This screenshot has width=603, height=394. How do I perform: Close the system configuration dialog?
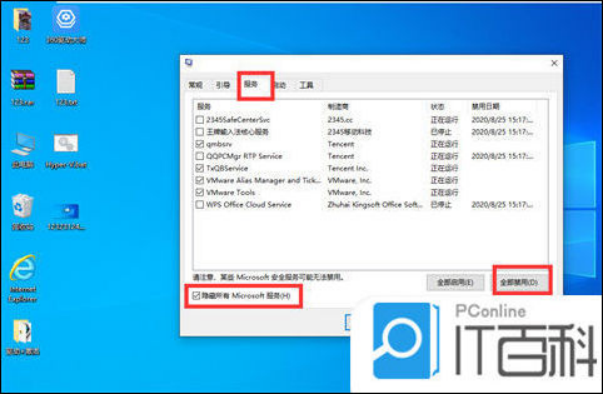point(554,63)
